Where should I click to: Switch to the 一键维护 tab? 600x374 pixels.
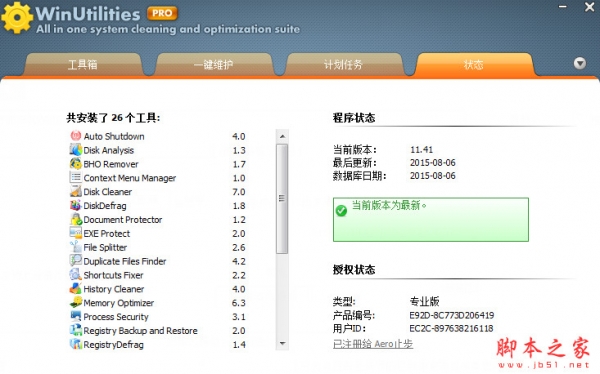213,64
